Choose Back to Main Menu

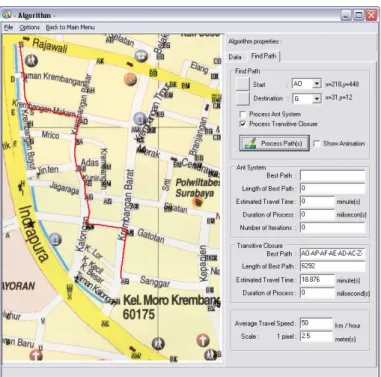(70, 27)
